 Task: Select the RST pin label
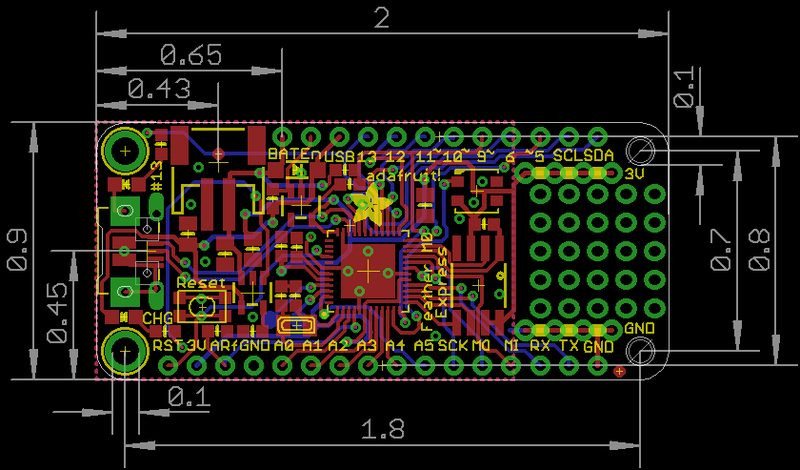167,345
